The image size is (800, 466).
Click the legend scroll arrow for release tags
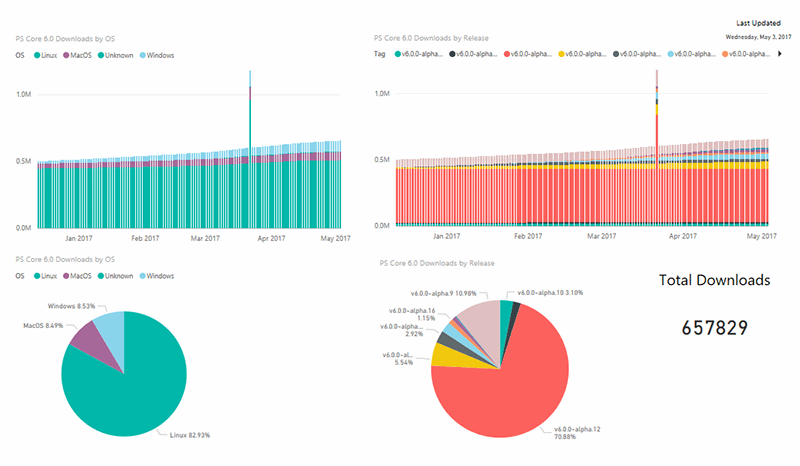(780, 54)
